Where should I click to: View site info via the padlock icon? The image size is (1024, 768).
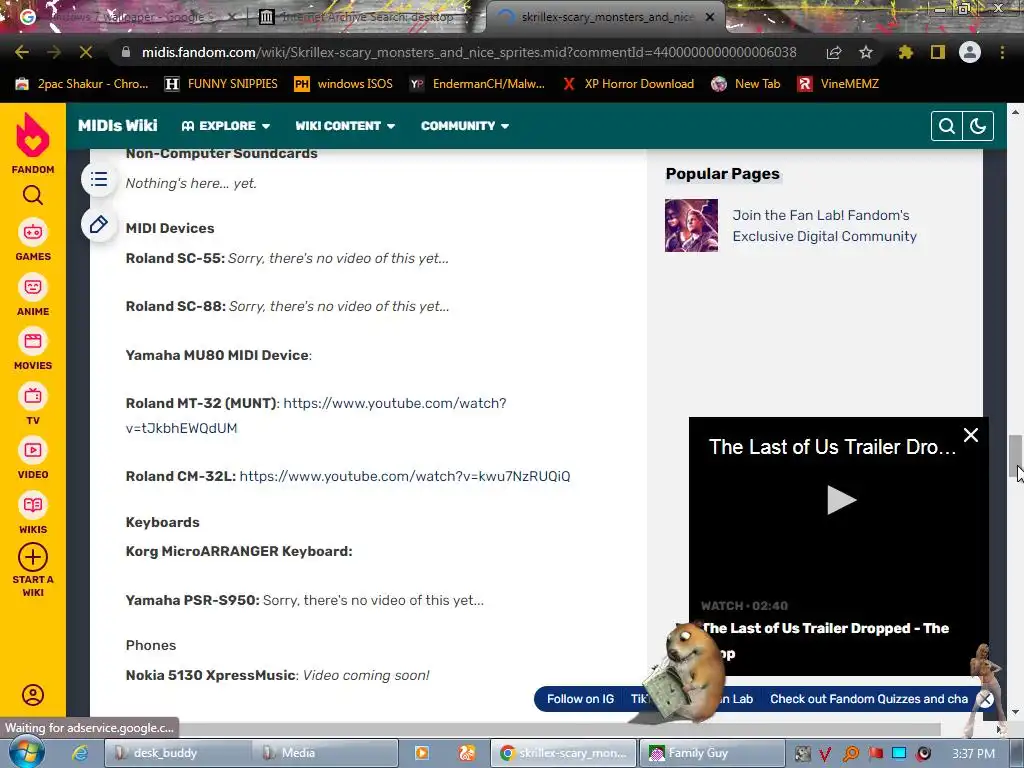pyautogui.click(x=126, y=52)
